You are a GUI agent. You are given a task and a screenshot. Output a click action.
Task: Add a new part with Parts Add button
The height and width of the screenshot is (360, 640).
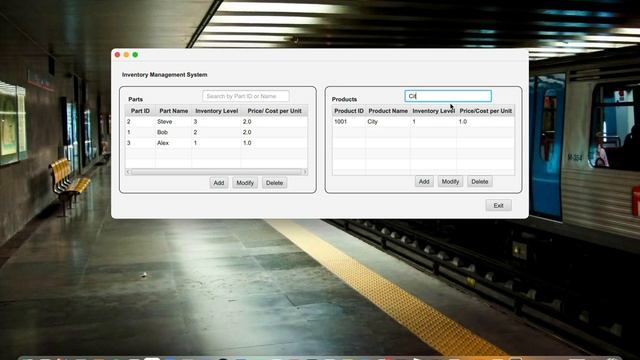point(219,183)
